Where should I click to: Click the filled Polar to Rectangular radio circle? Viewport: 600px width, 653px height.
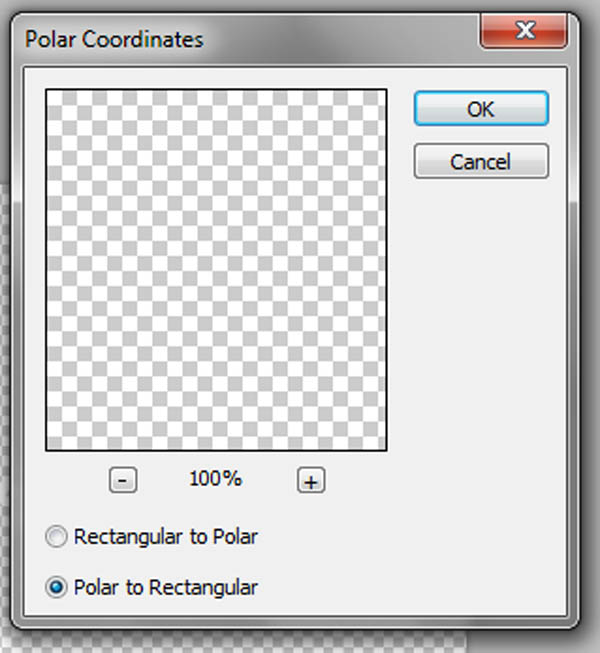pos(58,587)
